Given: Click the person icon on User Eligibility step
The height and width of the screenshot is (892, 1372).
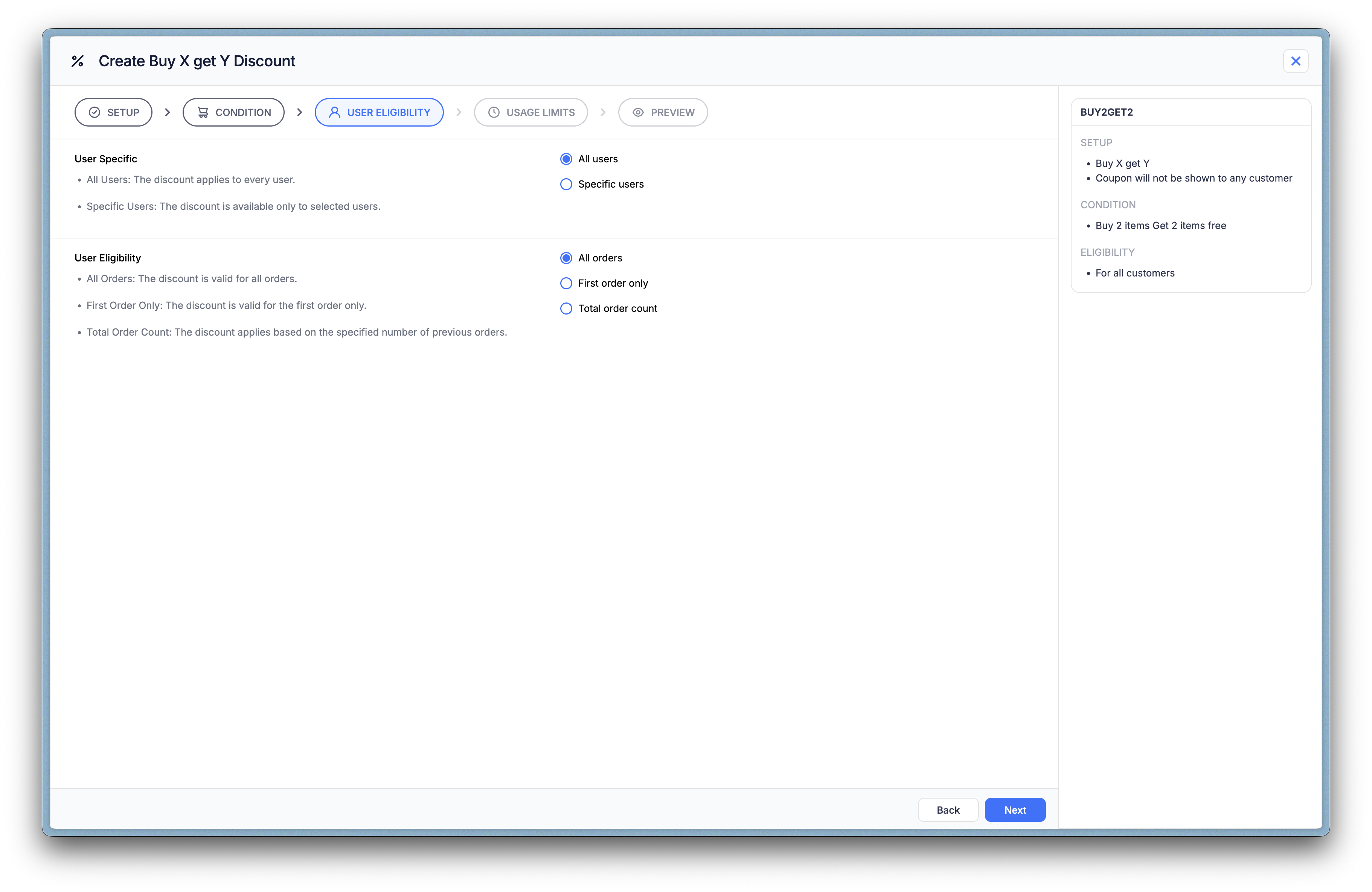Looking at the screenshot, I should coord(334,112).
